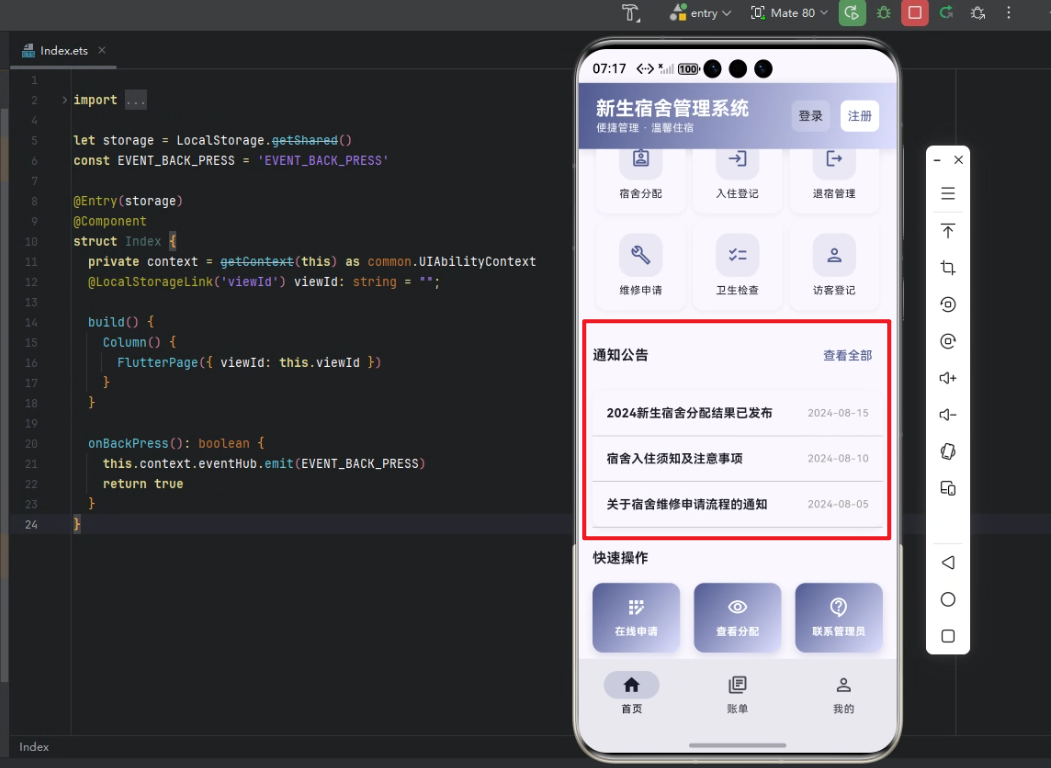The image size is (1051, 768).
Task: Select the 我的 profile bottom tab
Action: coord(843,694)
